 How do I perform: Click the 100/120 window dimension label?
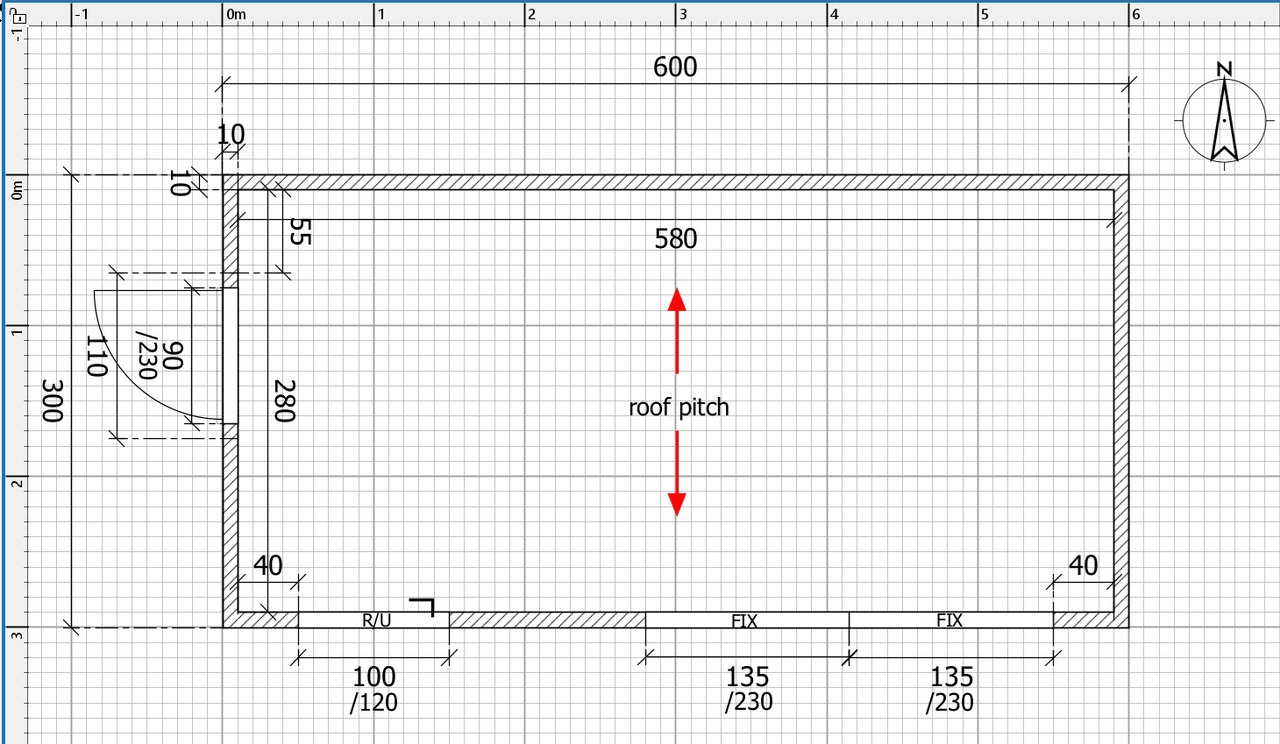pyautogui.click(x=374, y=690)
